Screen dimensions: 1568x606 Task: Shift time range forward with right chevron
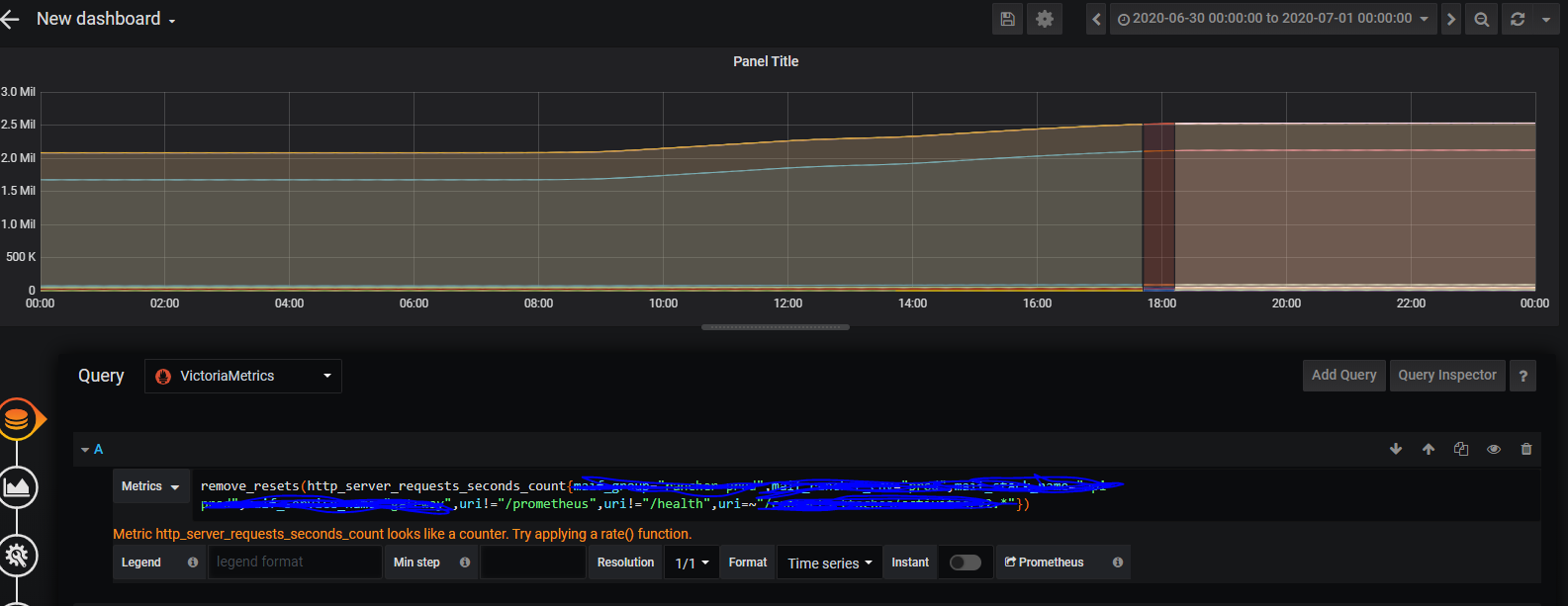[x=1450, y=19]
